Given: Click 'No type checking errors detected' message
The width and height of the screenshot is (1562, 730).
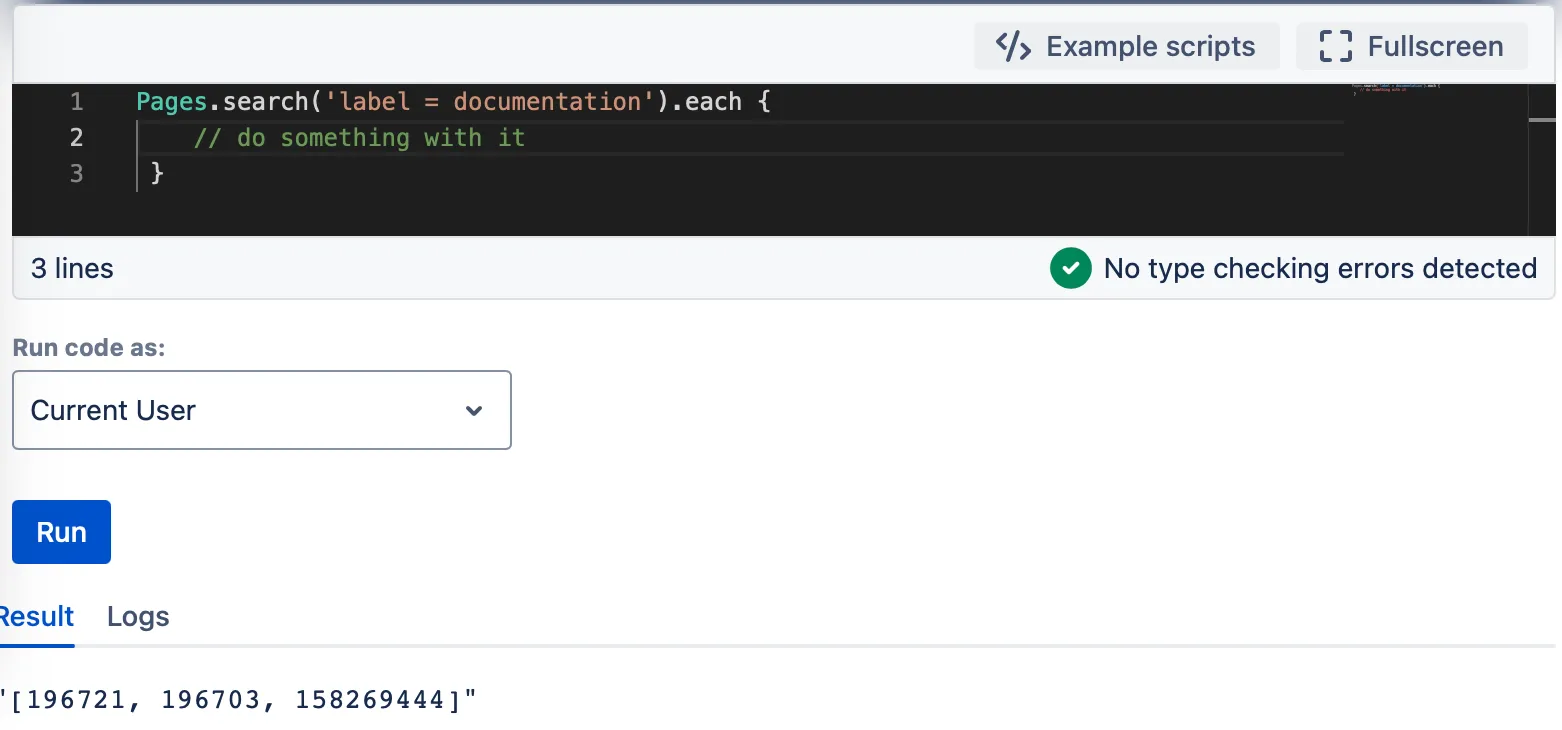Looking at the screenshot, I should (x=1320, y=268).
